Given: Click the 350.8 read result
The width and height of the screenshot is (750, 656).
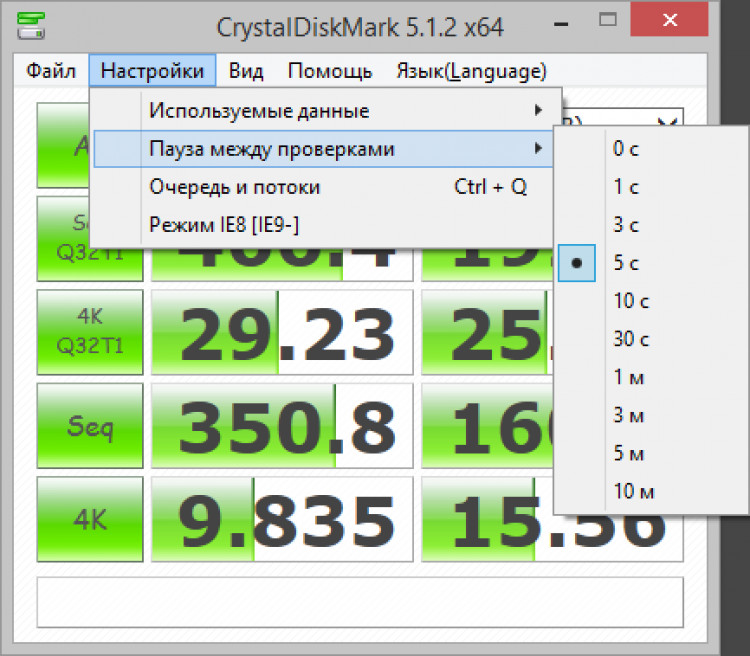Looking at the screenshot, I should coord(282,425).
